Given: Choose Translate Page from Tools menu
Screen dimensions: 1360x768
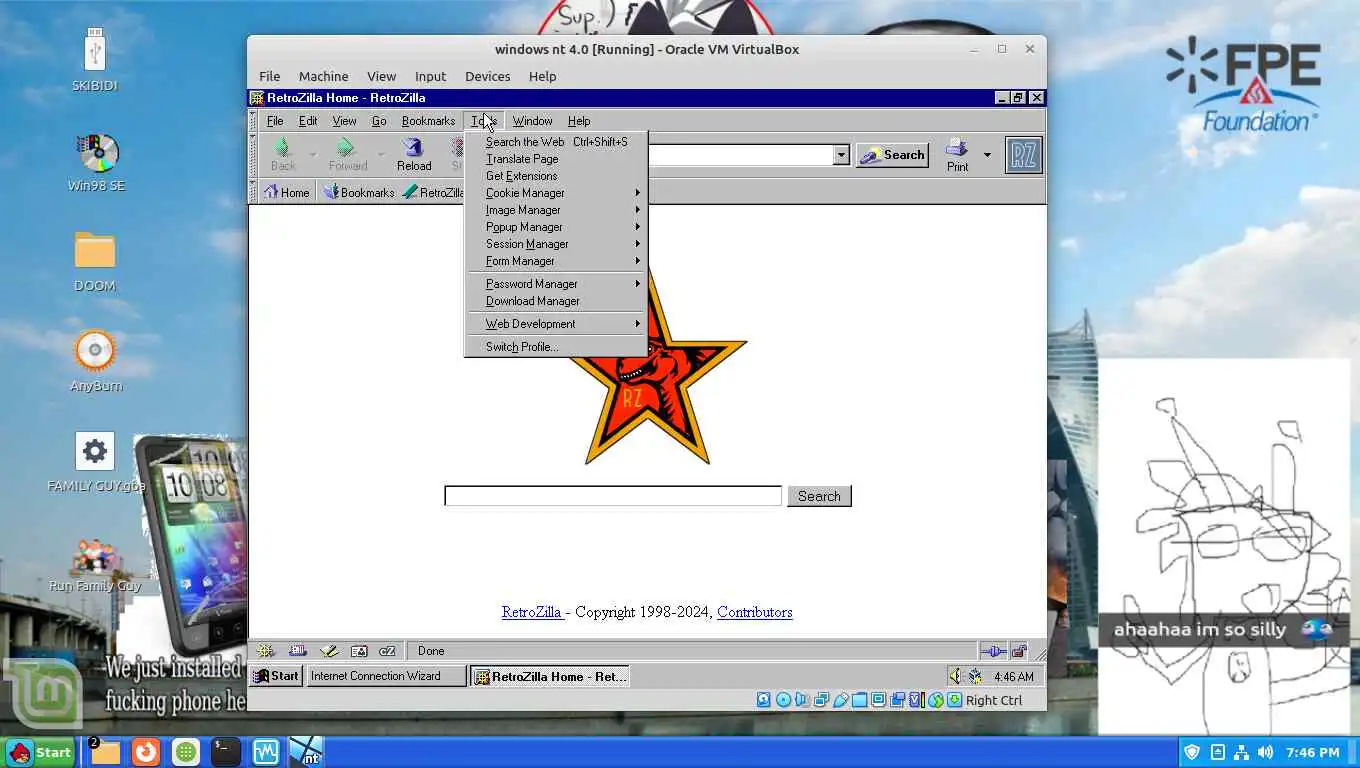Looking at the screenshot, I should (556, 159).
